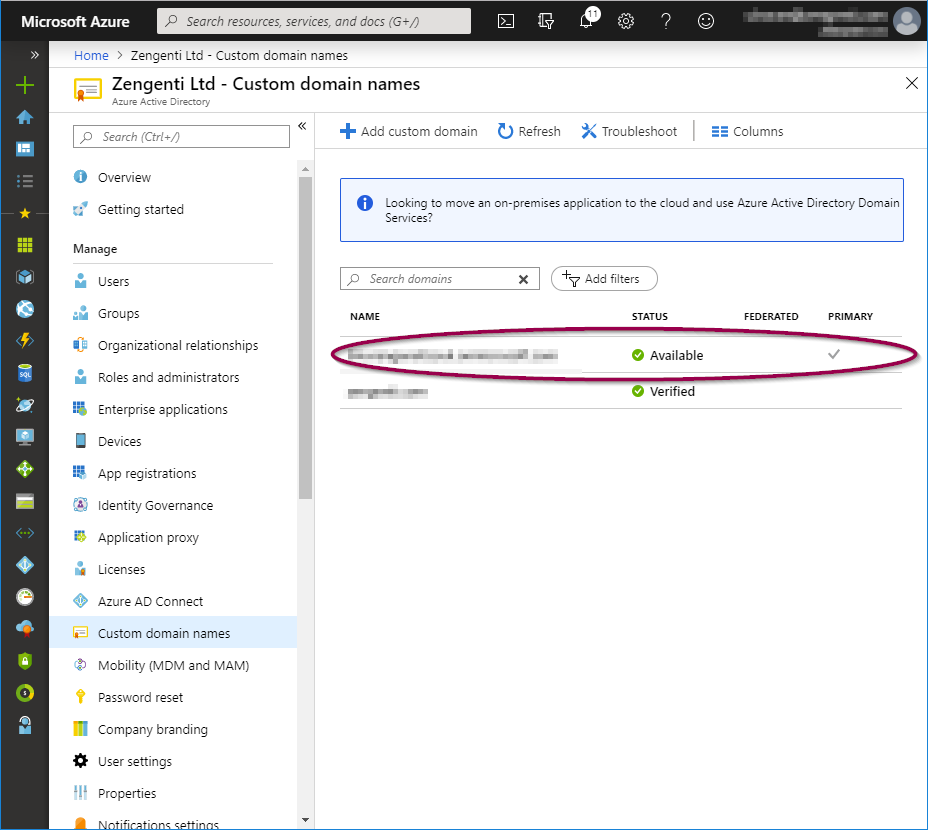928x830 pixels.
Task: Open Monitor gauge icon in sidebar
Action: coord(25,597)
